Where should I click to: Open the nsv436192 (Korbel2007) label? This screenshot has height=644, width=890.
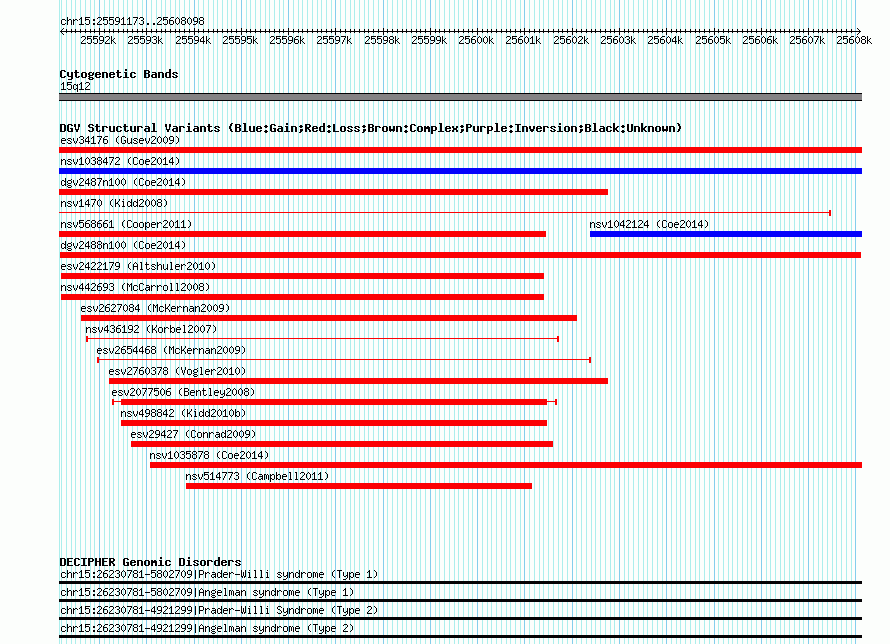click(151, 329)
